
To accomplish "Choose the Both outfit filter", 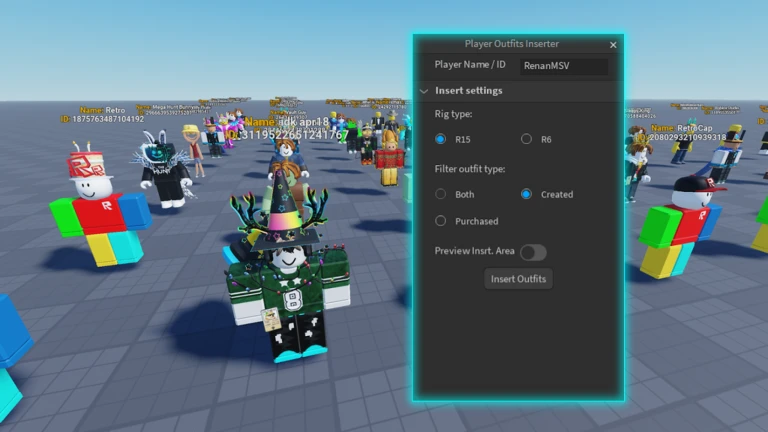I will point(440,194).
